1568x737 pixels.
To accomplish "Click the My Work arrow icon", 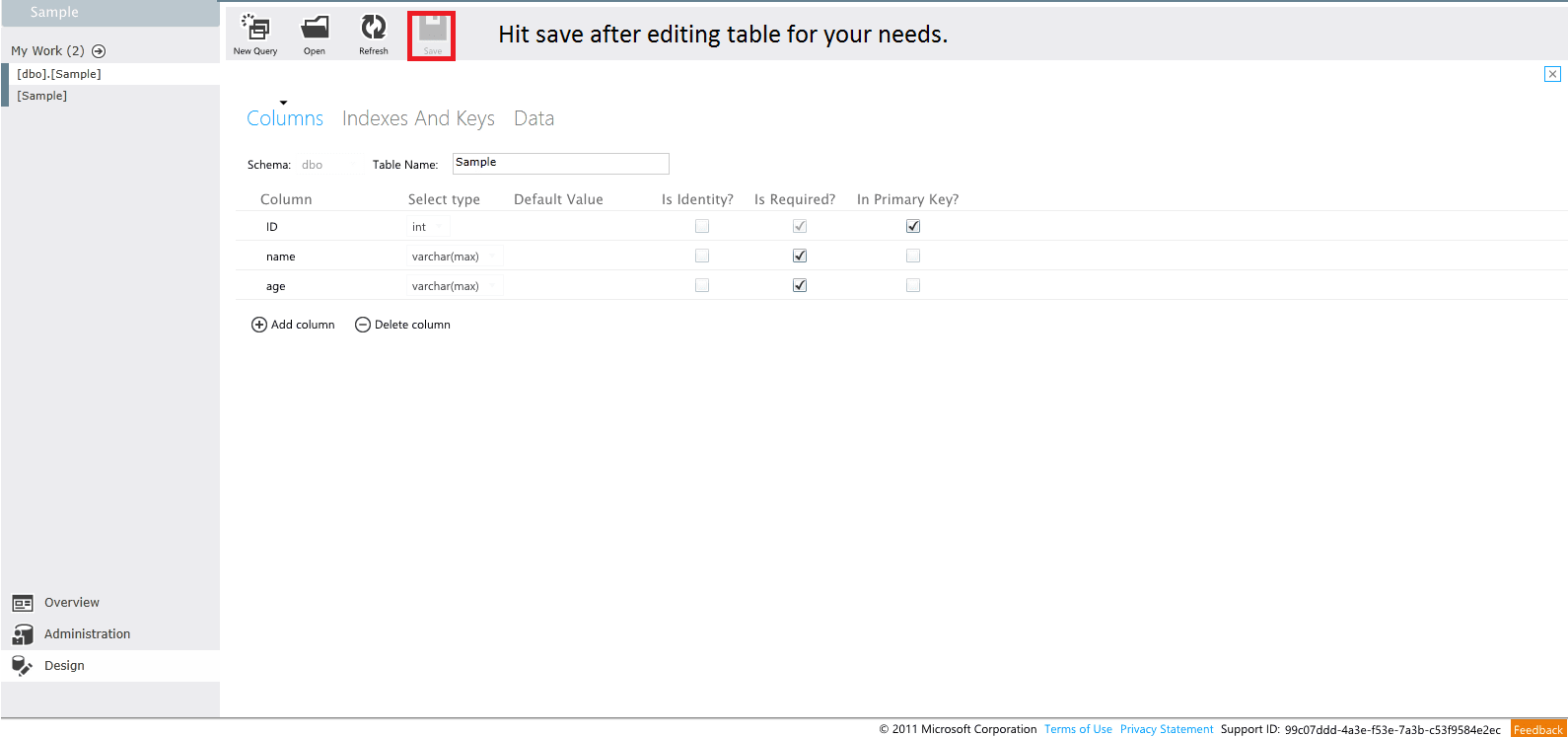I will click(x=99, y=51).
